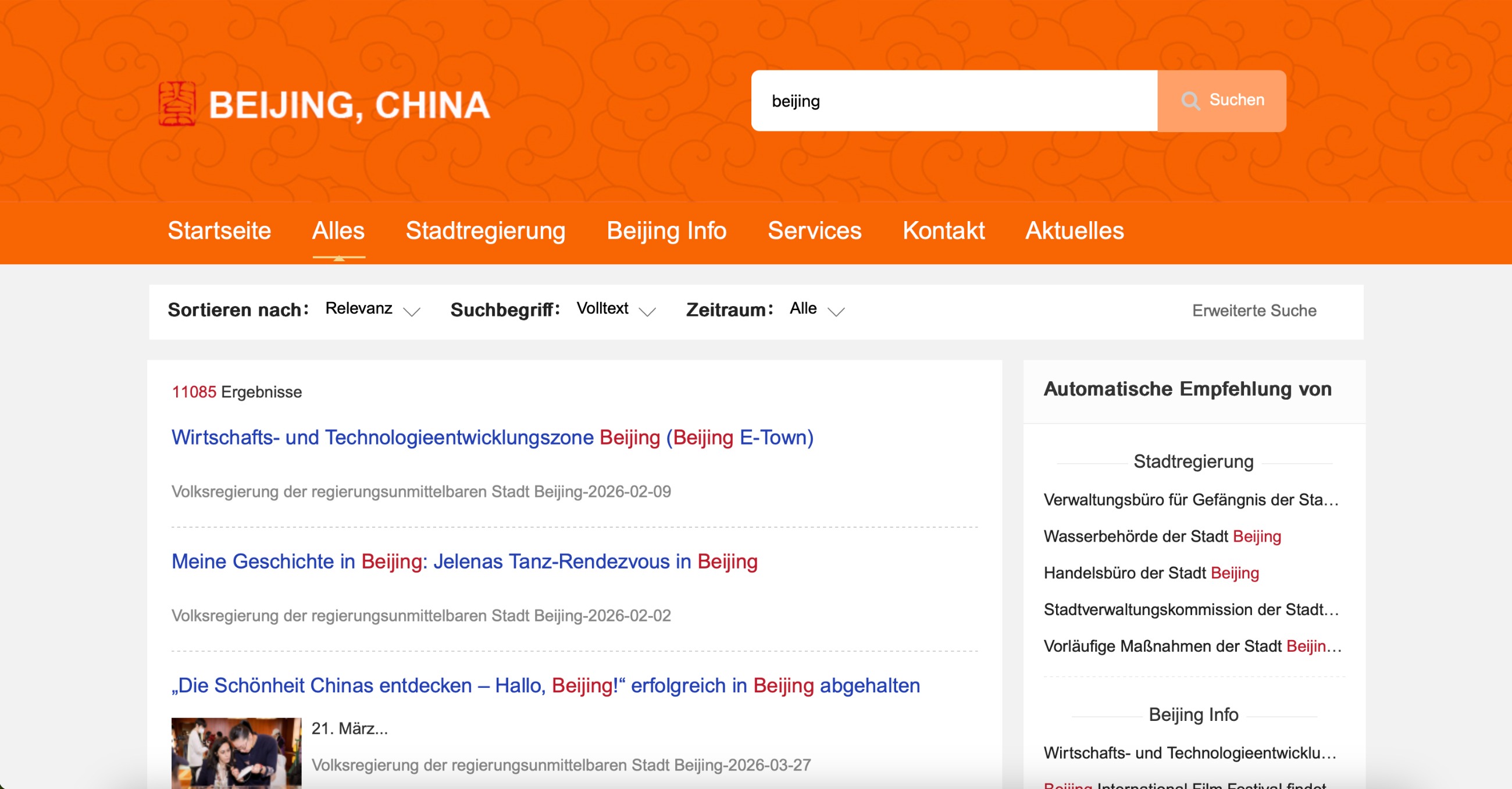The width and height of the screenshot is (1512, 789).
Task: Open the Aktuelles section
Action: click(x=1074, y=232)
